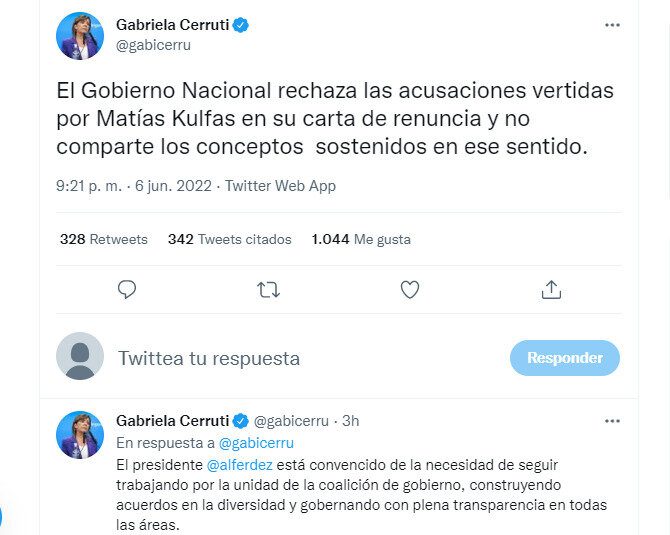Click the default gray user avatar
Viewport: 670px width, 535px height.
point(80,356)
